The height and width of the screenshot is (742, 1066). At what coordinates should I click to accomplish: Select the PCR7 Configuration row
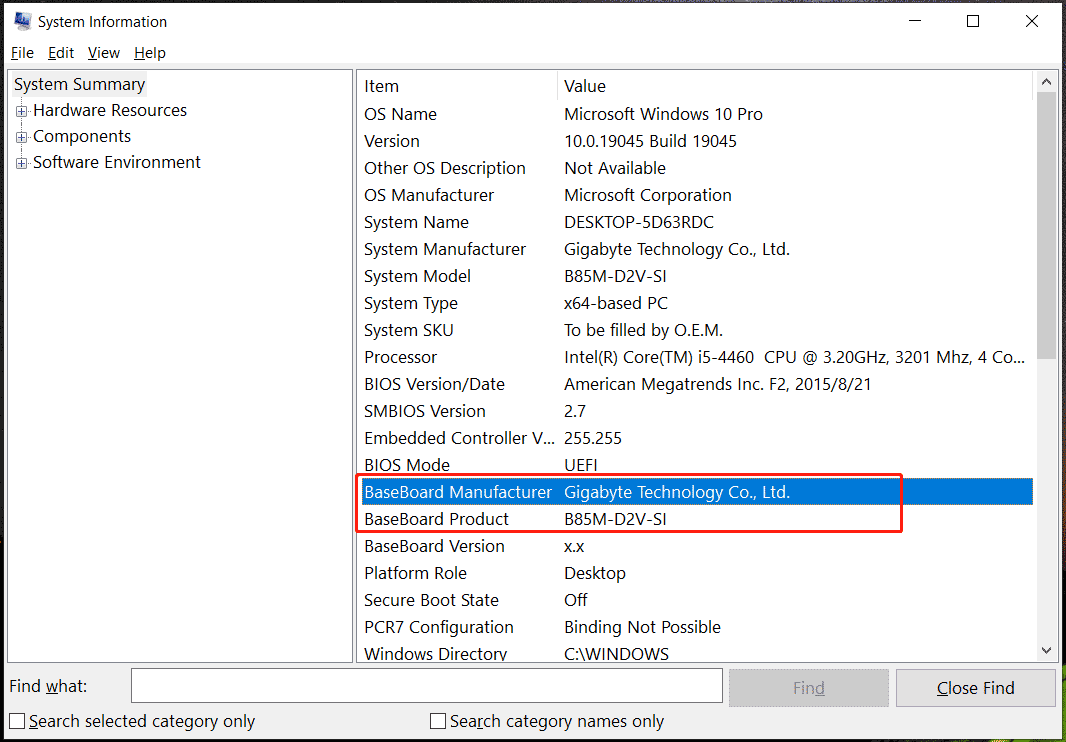[696, 627]
